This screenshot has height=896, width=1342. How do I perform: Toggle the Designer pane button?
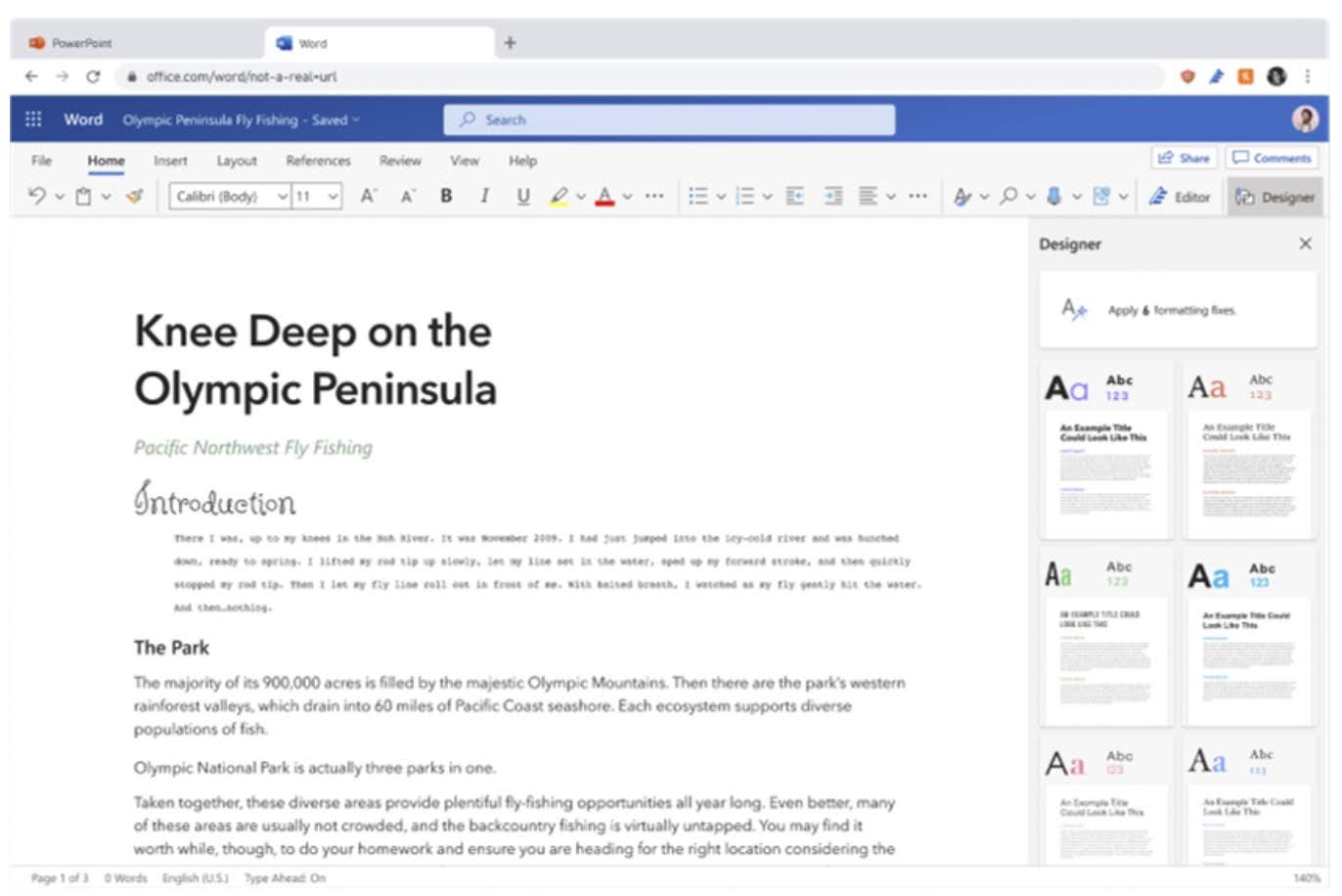coord(1275,197)
